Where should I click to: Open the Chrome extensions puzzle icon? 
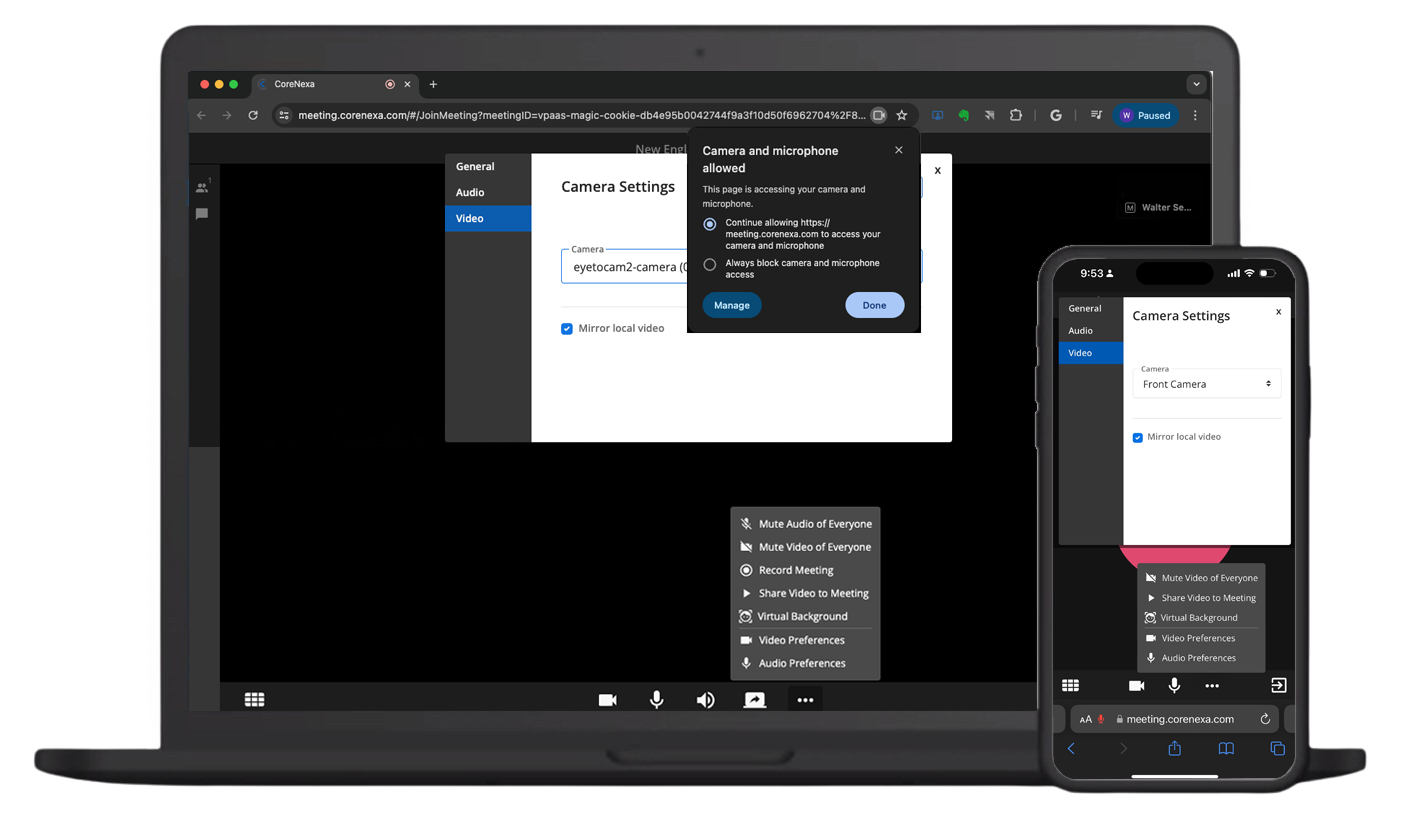click(1015, 115)
